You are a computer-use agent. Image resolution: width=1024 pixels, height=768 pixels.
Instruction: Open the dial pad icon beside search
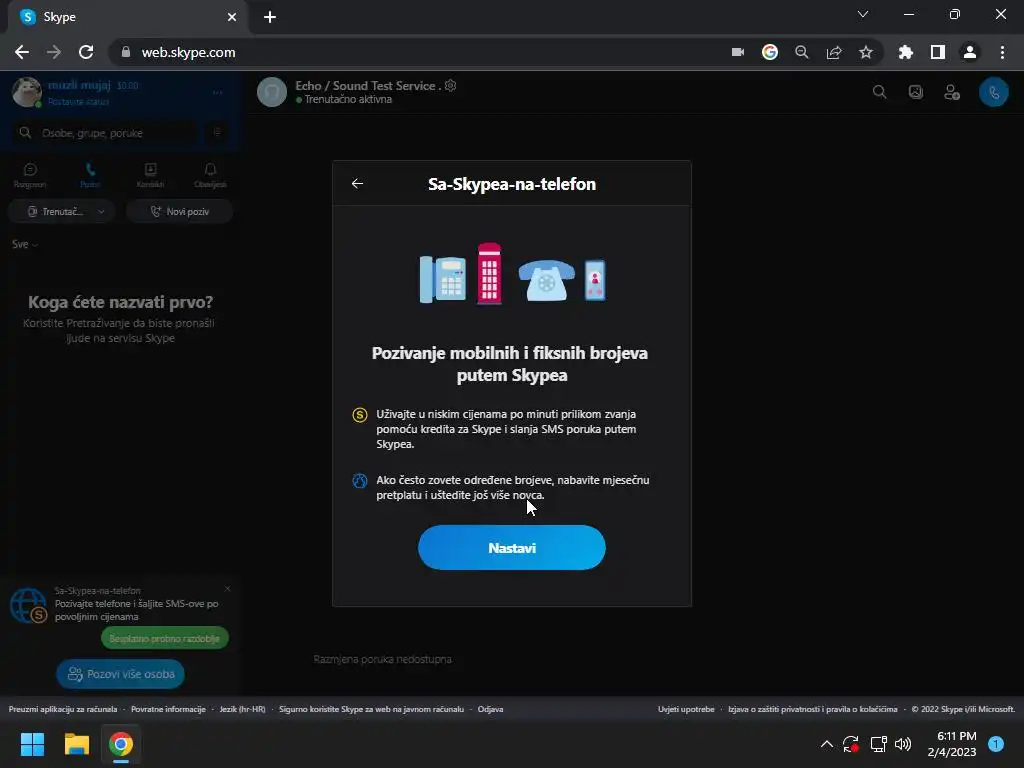217,133
